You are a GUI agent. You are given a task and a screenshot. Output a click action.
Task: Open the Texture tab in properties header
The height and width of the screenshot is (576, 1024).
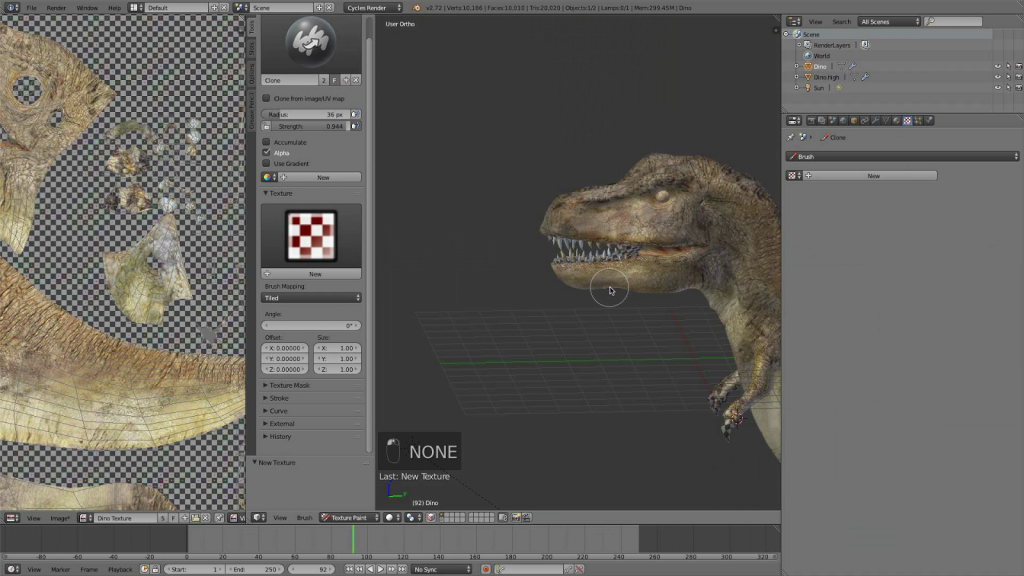coord(907,121)
